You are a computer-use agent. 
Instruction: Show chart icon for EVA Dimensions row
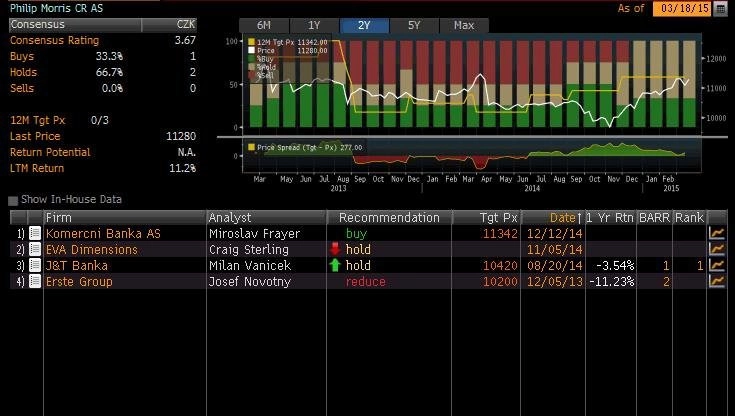717,249
